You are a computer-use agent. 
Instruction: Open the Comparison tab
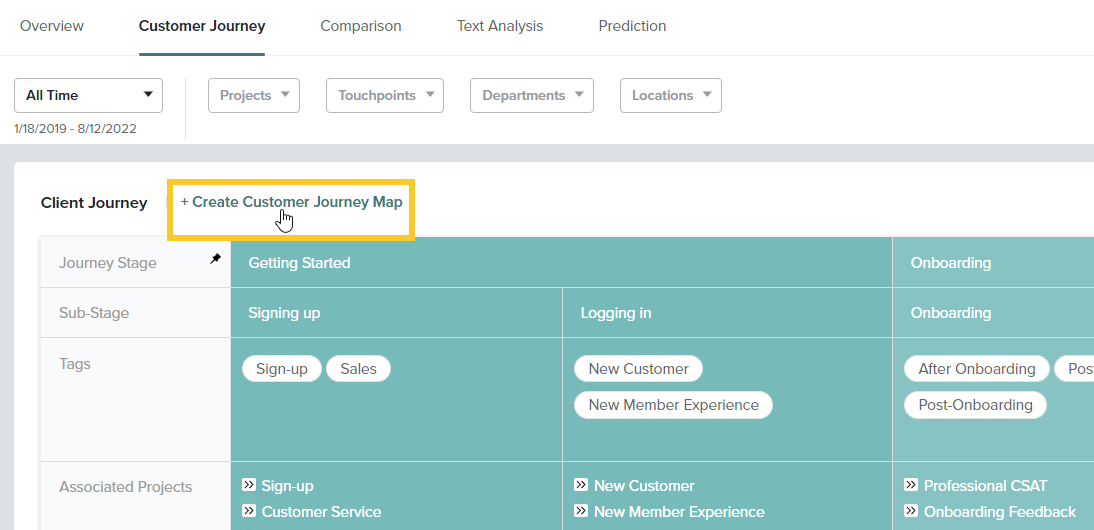tap(361, 26)
